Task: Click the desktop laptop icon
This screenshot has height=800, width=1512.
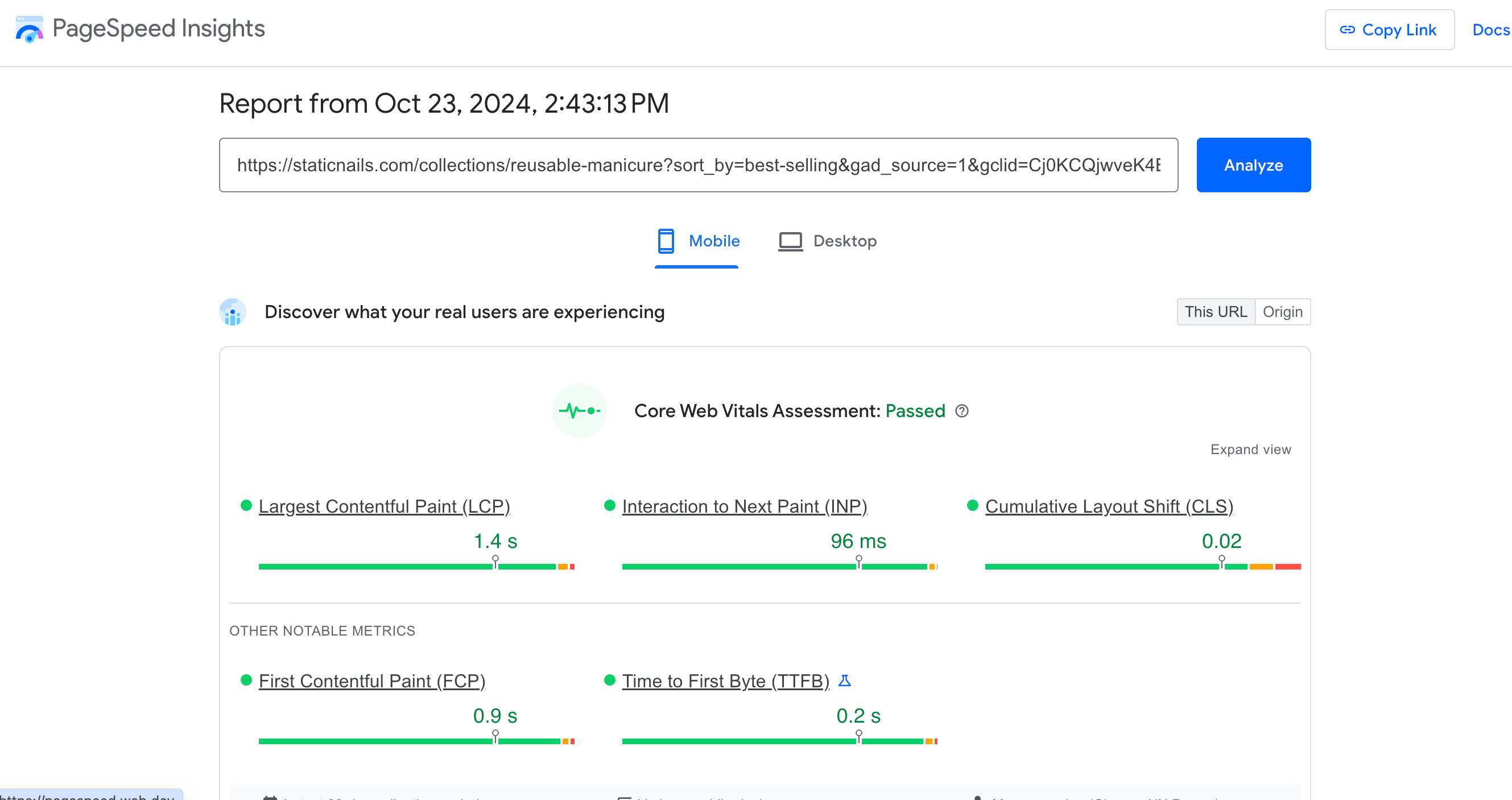Action: [x=790, y=241]
